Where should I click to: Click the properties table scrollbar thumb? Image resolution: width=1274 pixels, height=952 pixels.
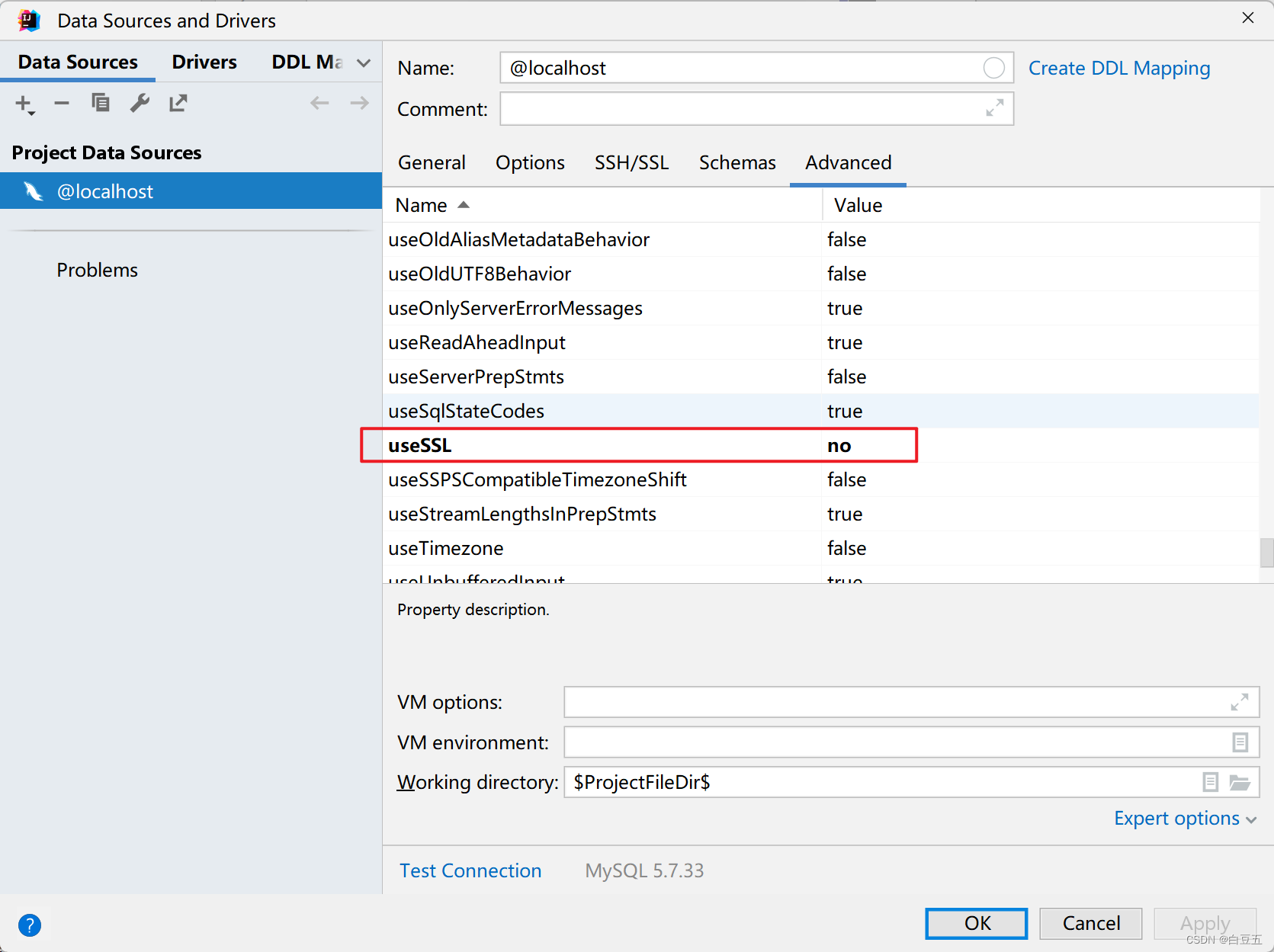click(x=1266, y=553)
